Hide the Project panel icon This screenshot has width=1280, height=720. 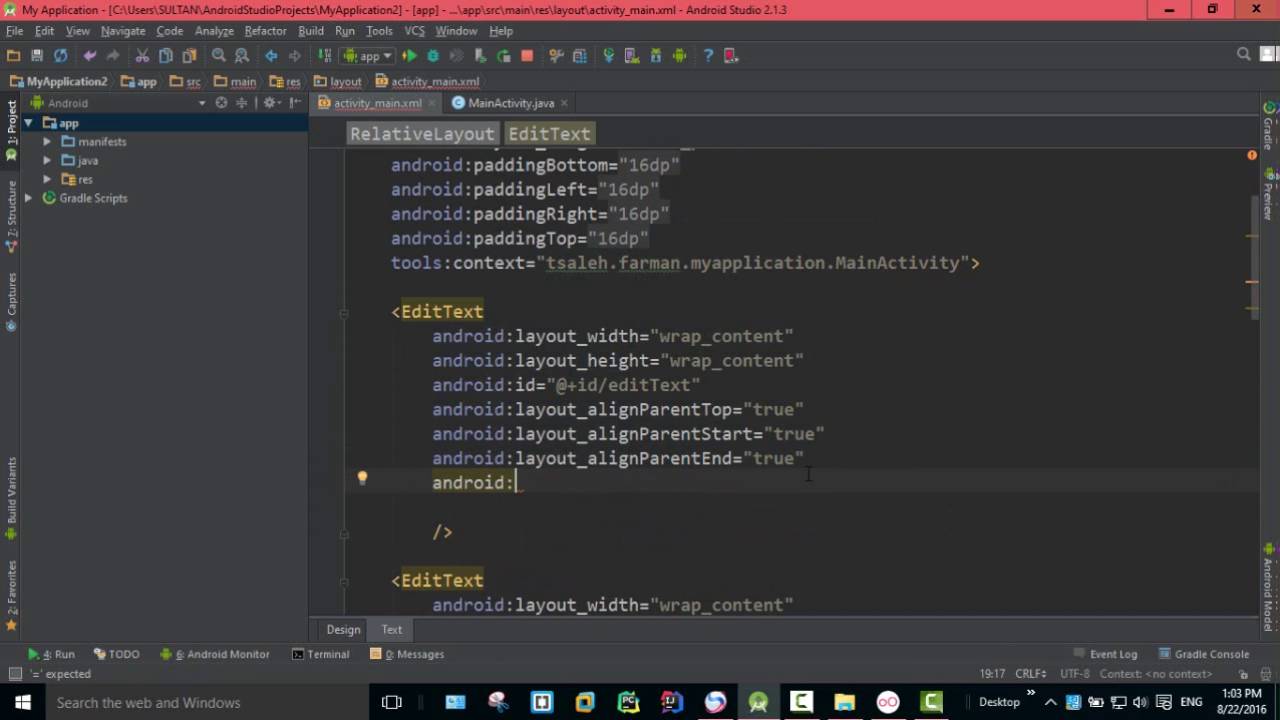[x=295, y=103]
